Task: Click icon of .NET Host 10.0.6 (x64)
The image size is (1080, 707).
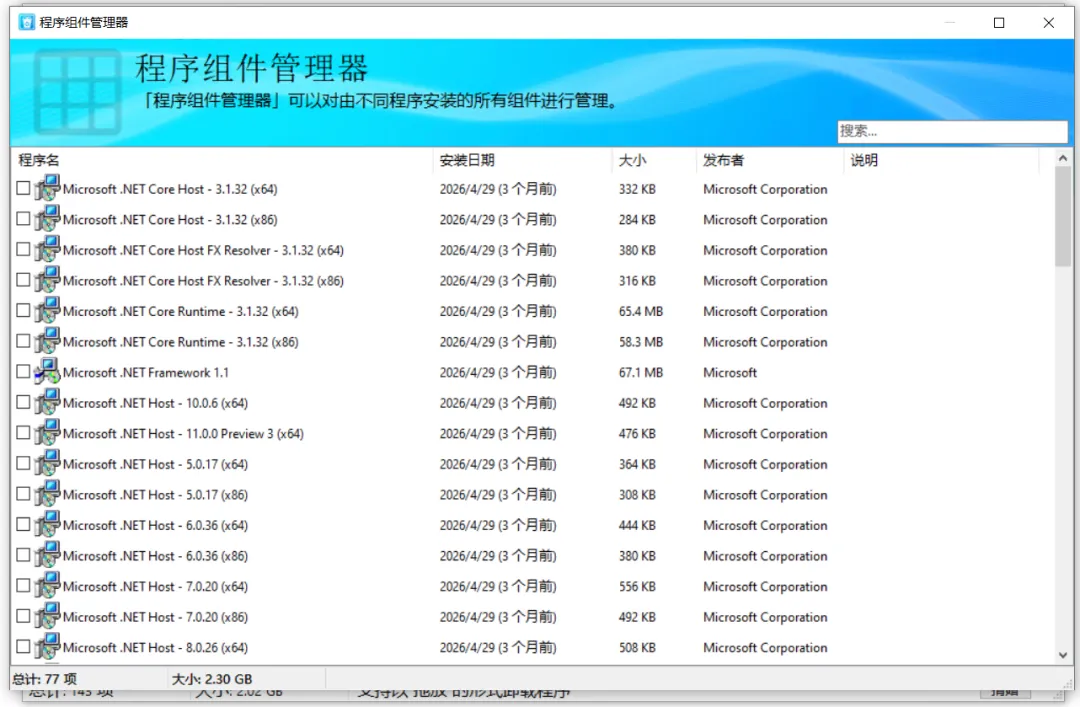Action: click(x=48, y=402)
